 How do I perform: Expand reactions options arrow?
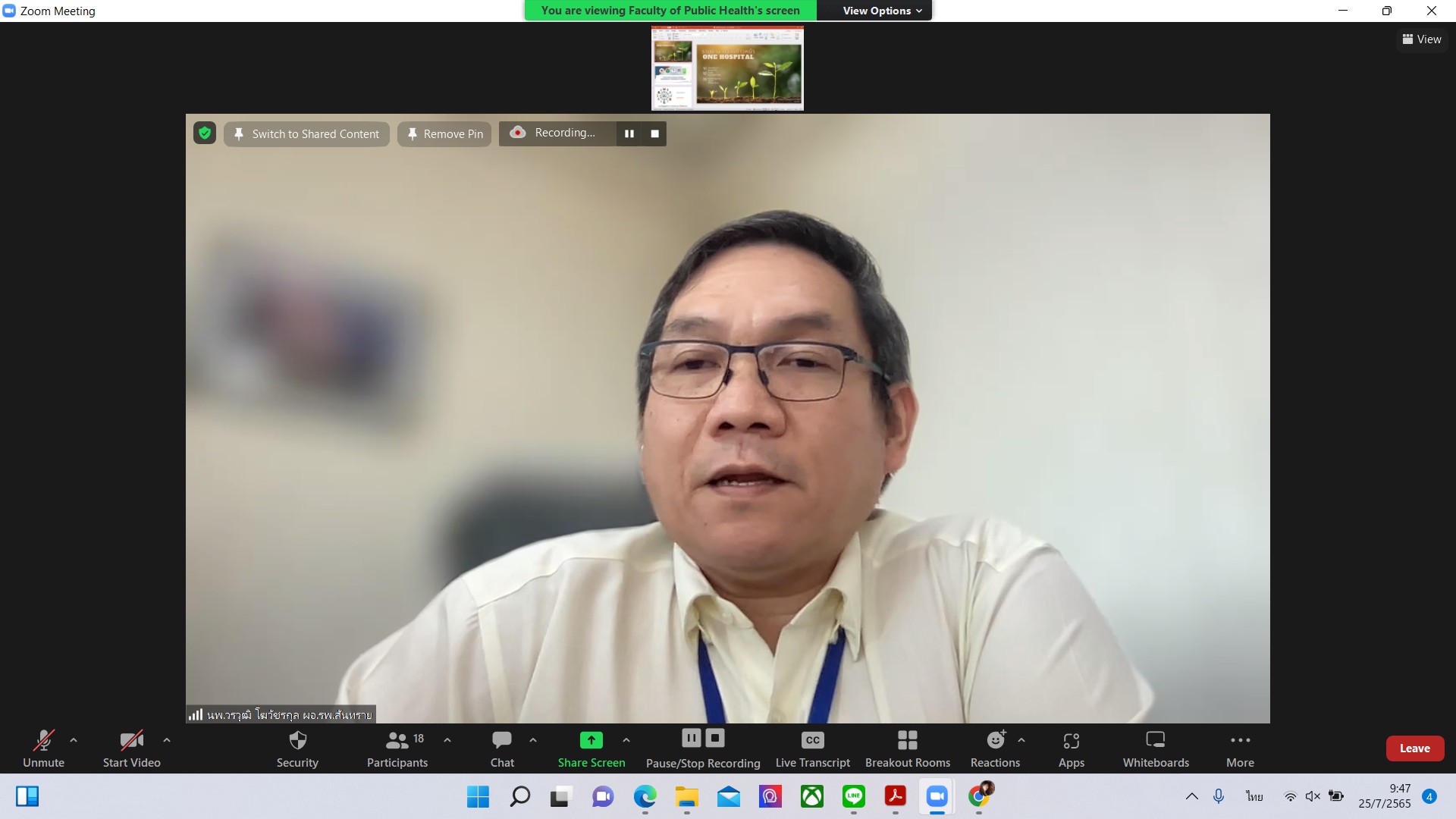tap(1021, 740)
